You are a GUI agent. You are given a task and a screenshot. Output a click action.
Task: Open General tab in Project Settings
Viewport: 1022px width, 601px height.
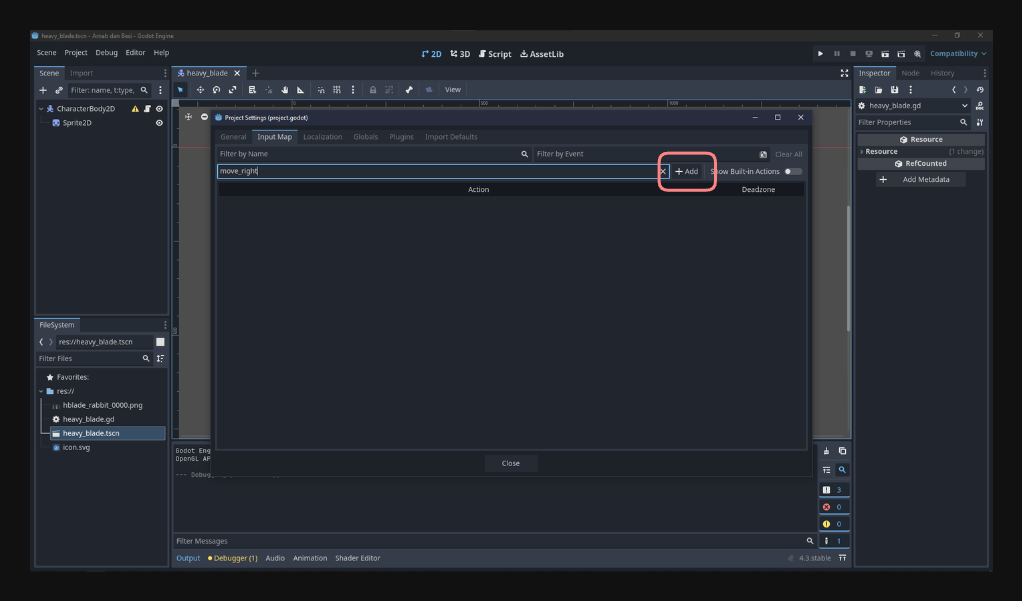(233, 137)
